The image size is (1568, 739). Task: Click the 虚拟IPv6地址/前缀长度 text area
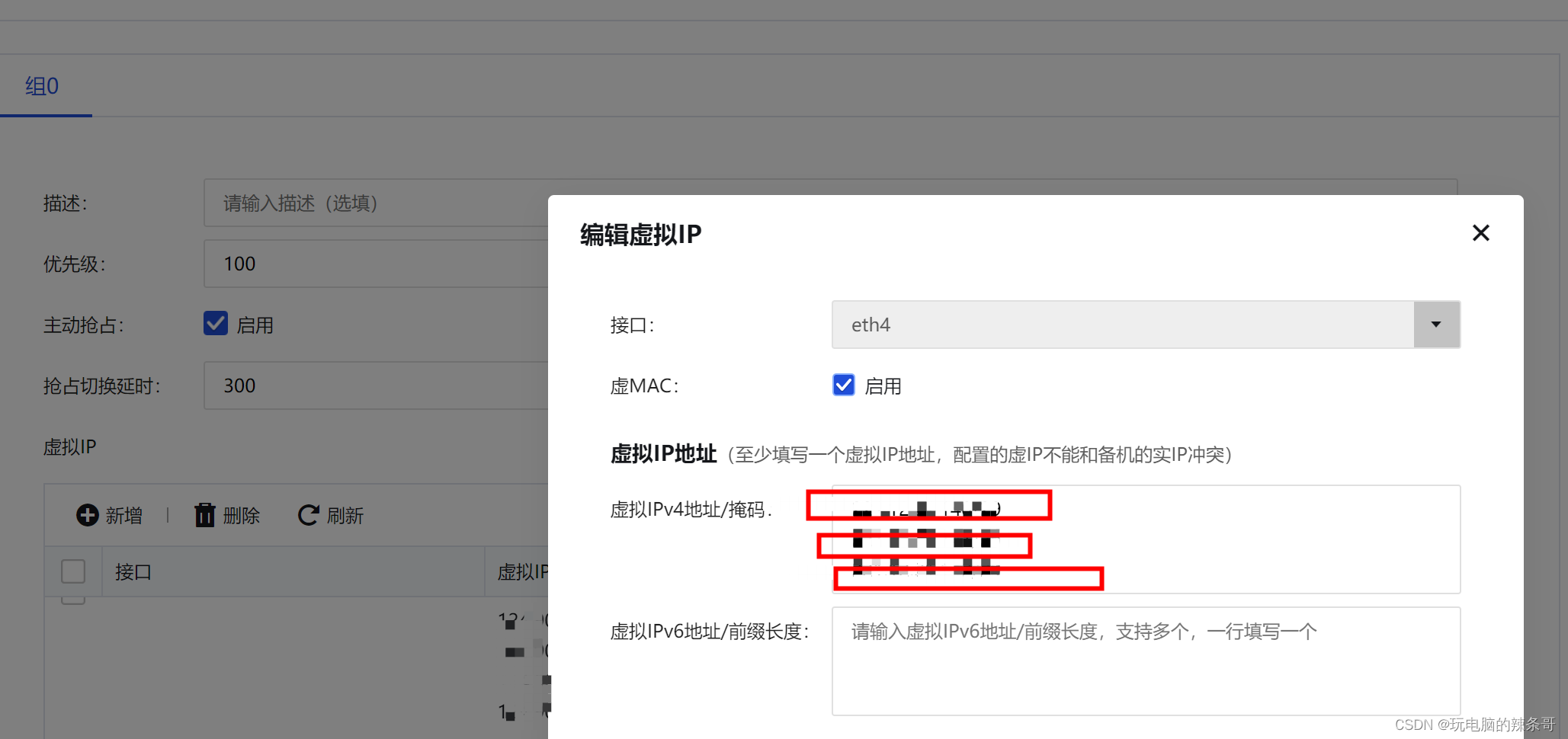[1146, 661]
